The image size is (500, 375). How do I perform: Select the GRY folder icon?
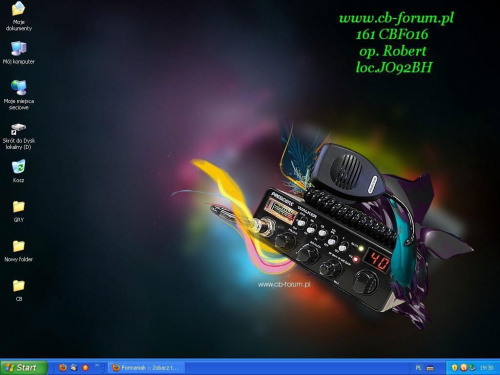[x=19, y=211]
